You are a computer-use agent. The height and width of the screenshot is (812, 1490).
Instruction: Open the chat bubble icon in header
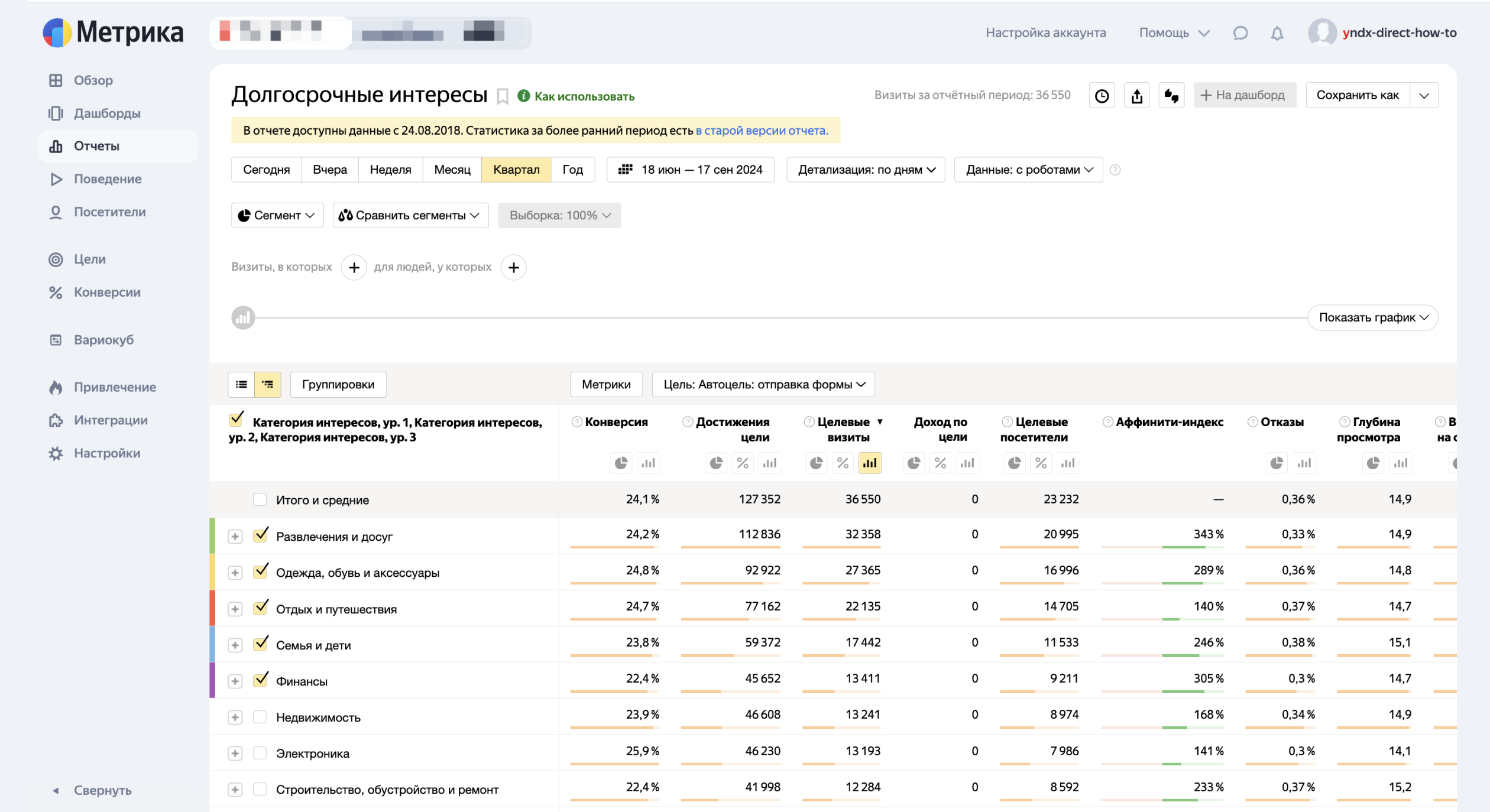[1240, 33]
